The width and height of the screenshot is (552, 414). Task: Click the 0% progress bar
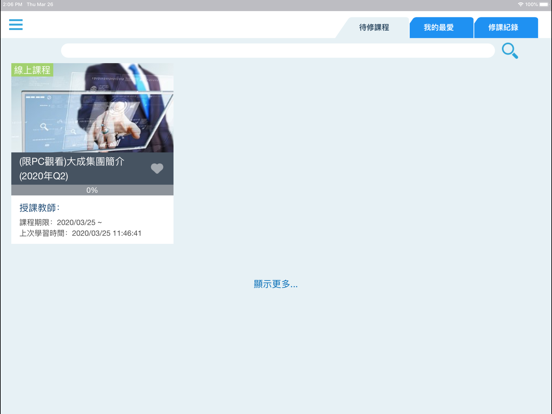[92, 190]
